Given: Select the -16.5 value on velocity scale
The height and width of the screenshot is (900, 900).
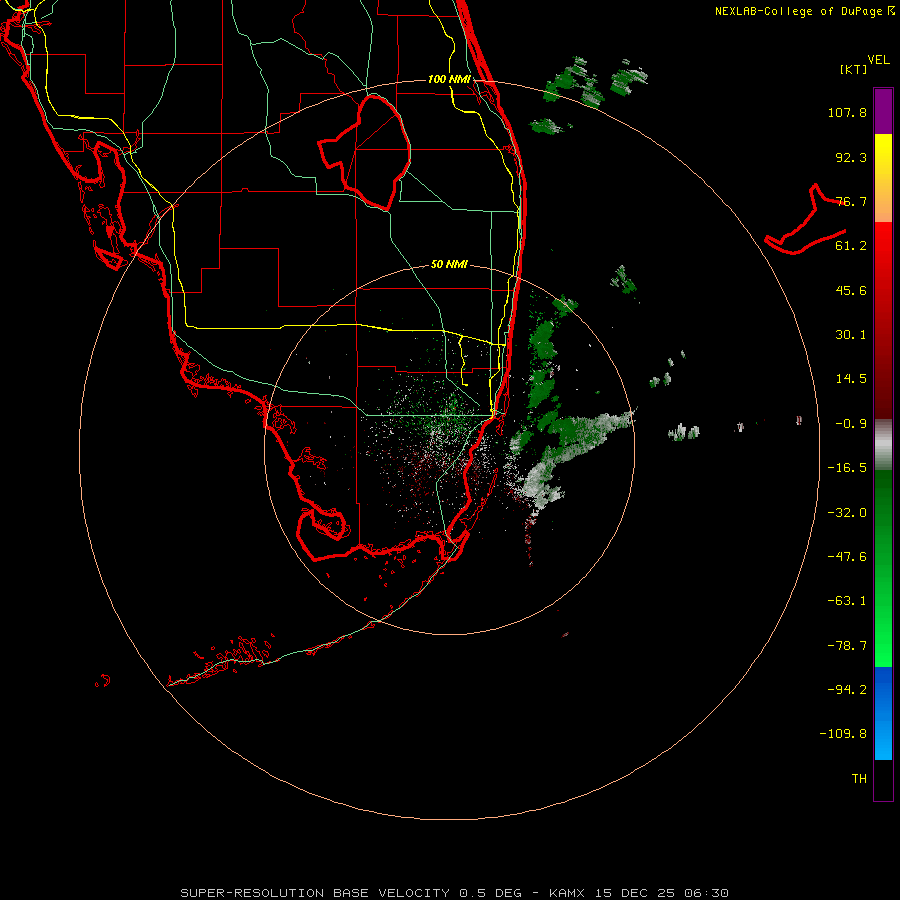Looking at the screenshot, I should pyautogui.click(x=847, y=468).
